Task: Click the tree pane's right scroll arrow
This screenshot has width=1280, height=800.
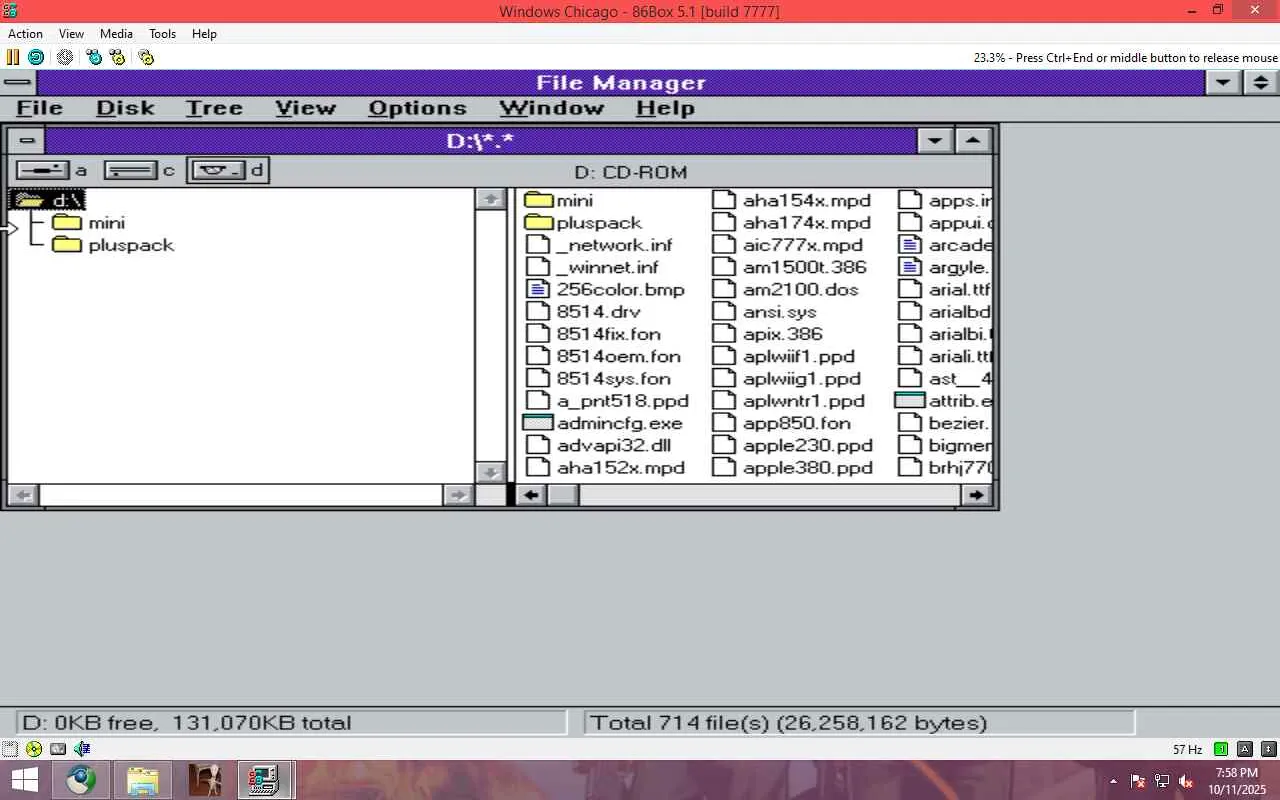Action: pyautogui.click(x=458, y=495)
